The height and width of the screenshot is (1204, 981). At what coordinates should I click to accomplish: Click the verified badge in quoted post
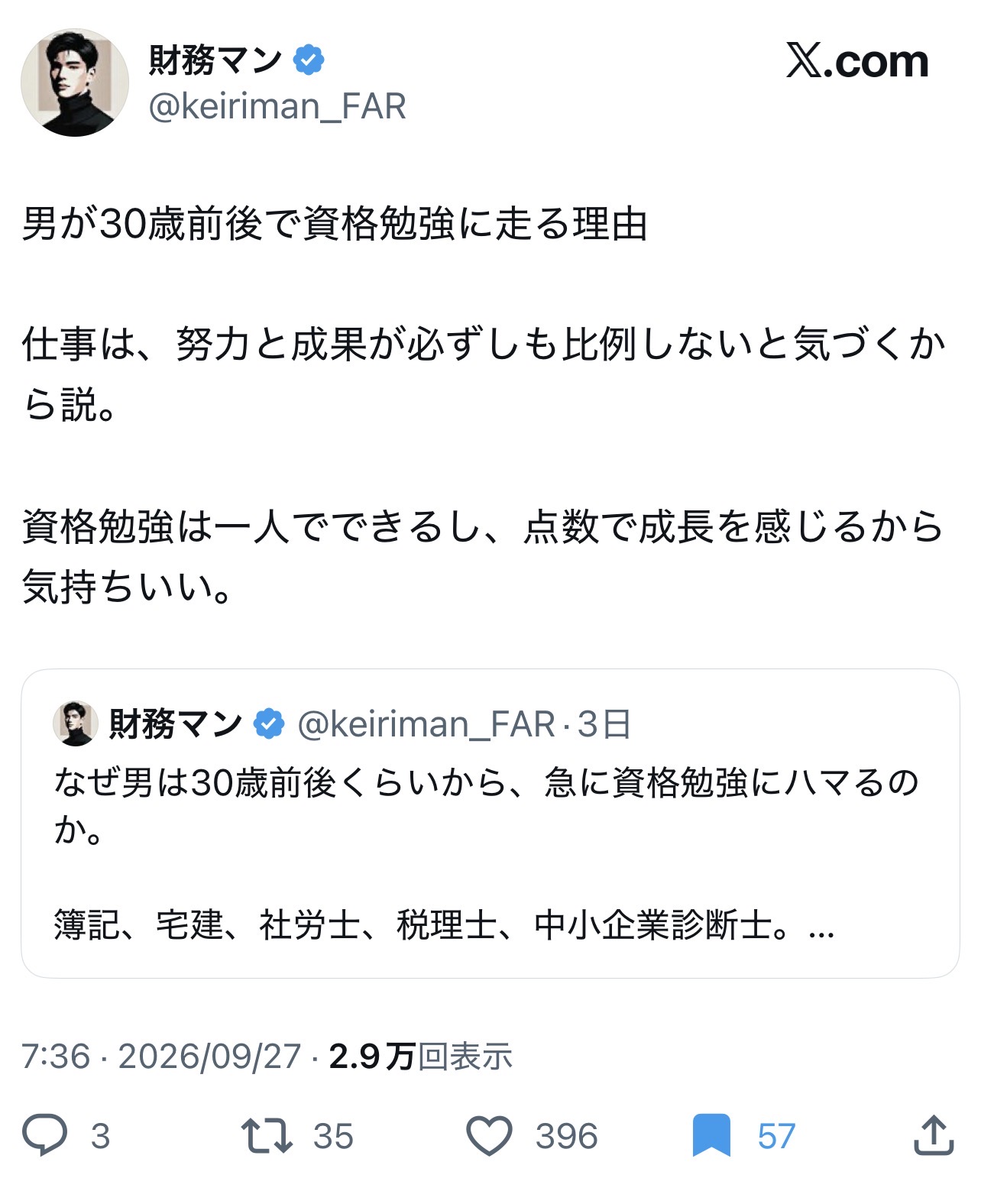click(x=269, y=723)
